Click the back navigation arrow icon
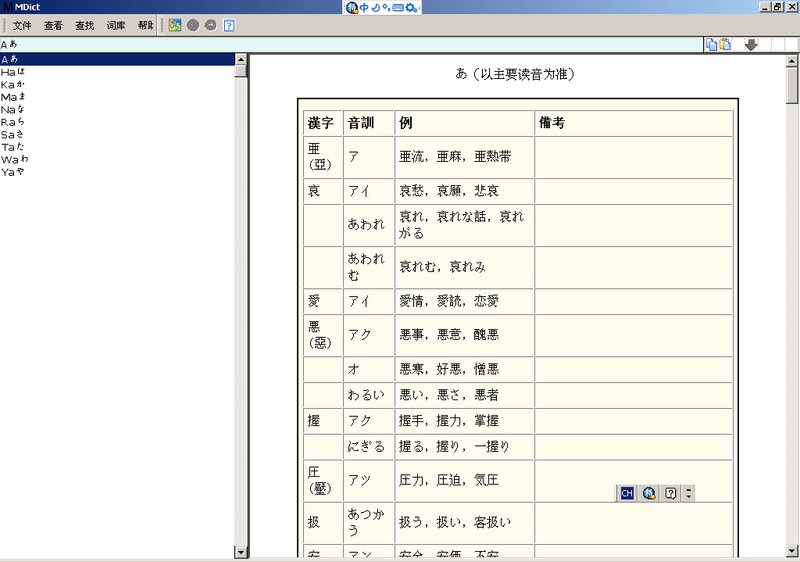 click(193, 25)
